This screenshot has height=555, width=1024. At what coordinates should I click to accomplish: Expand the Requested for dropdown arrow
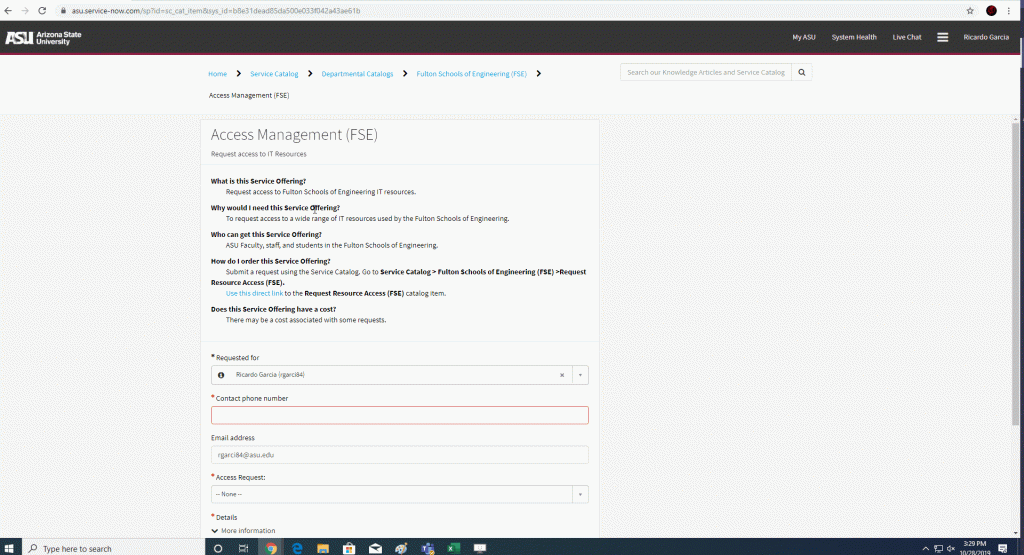(580, 375)
